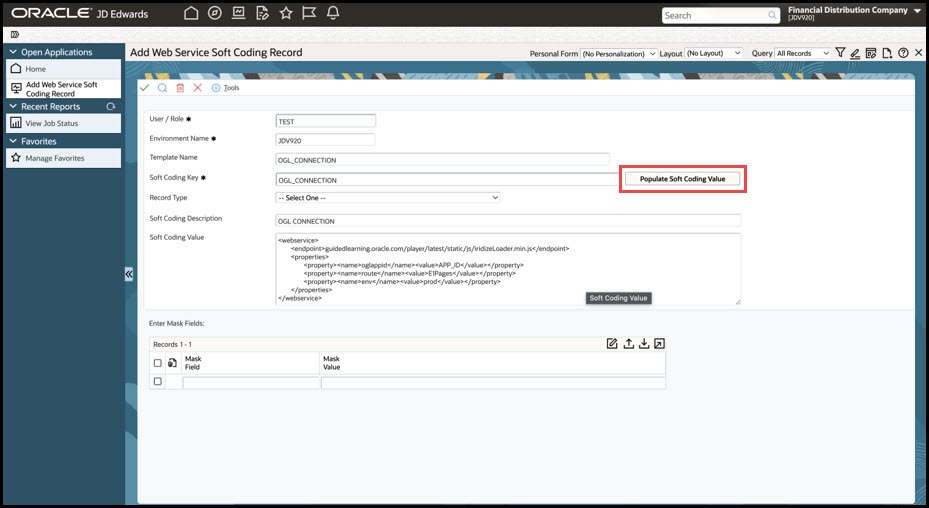The image size is (929, 508).
Task: Open notifications bell icon
Action: [x=333, y=13]
